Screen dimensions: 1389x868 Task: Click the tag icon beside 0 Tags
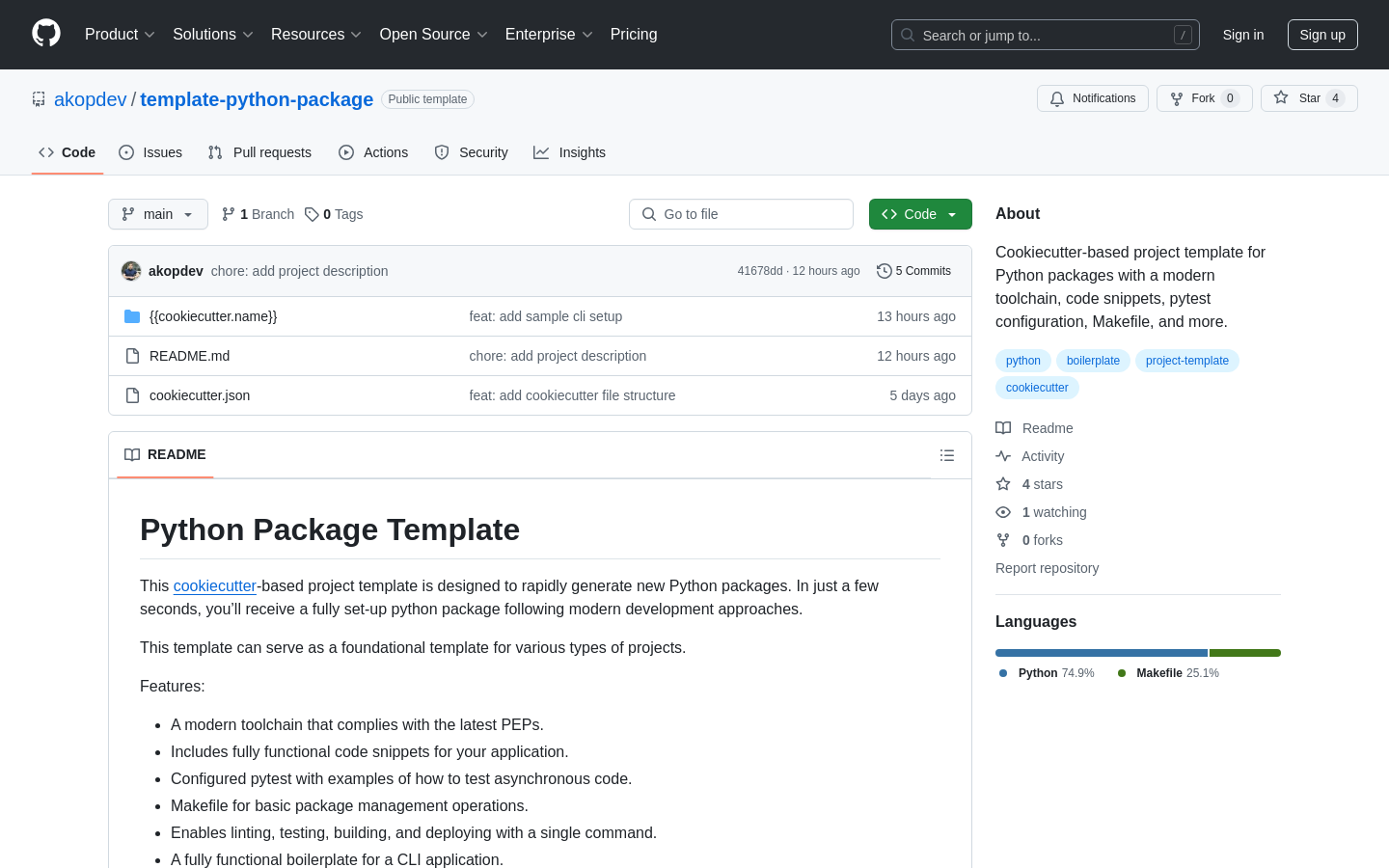312,214
